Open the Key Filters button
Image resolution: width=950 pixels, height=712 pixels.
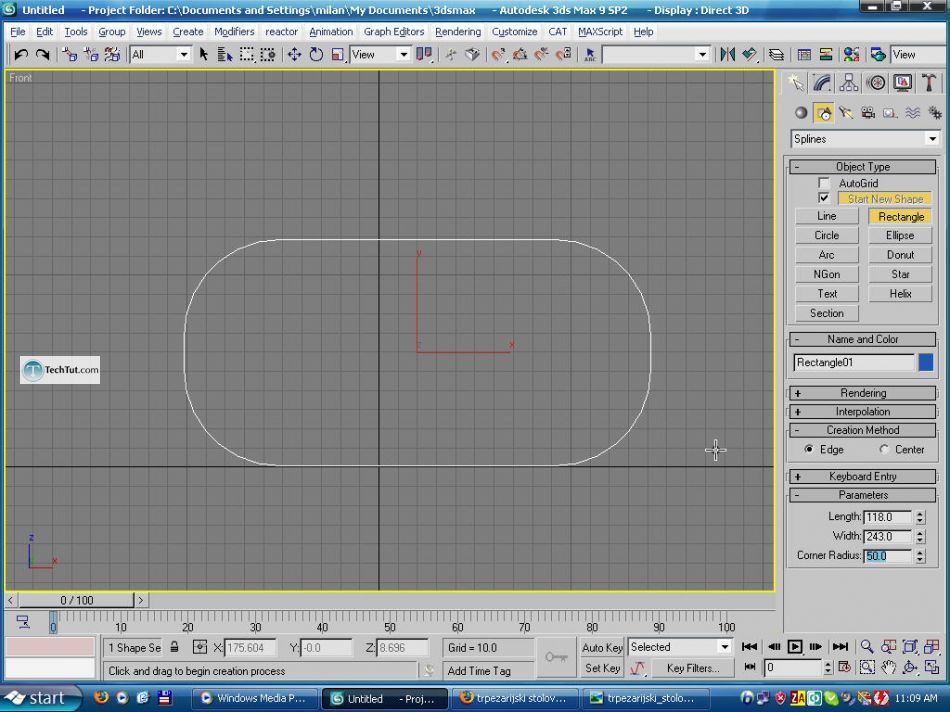[x=693, y=668]
